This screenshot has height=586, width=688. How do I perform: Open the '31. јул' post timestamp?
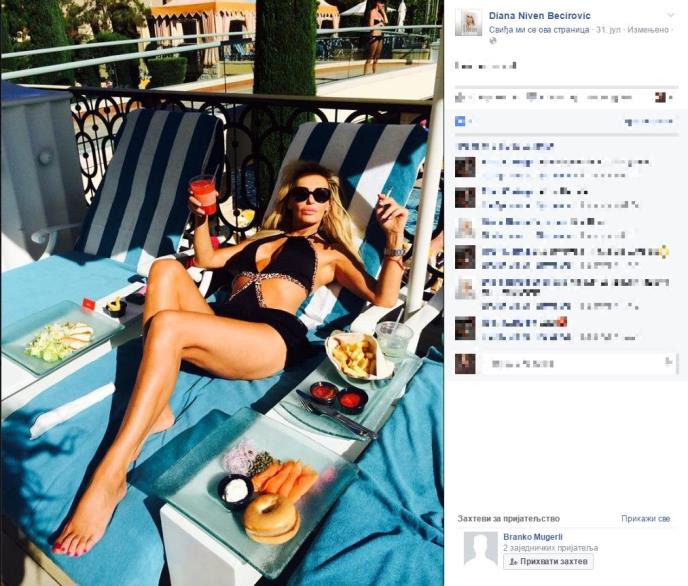coord(606,30)
